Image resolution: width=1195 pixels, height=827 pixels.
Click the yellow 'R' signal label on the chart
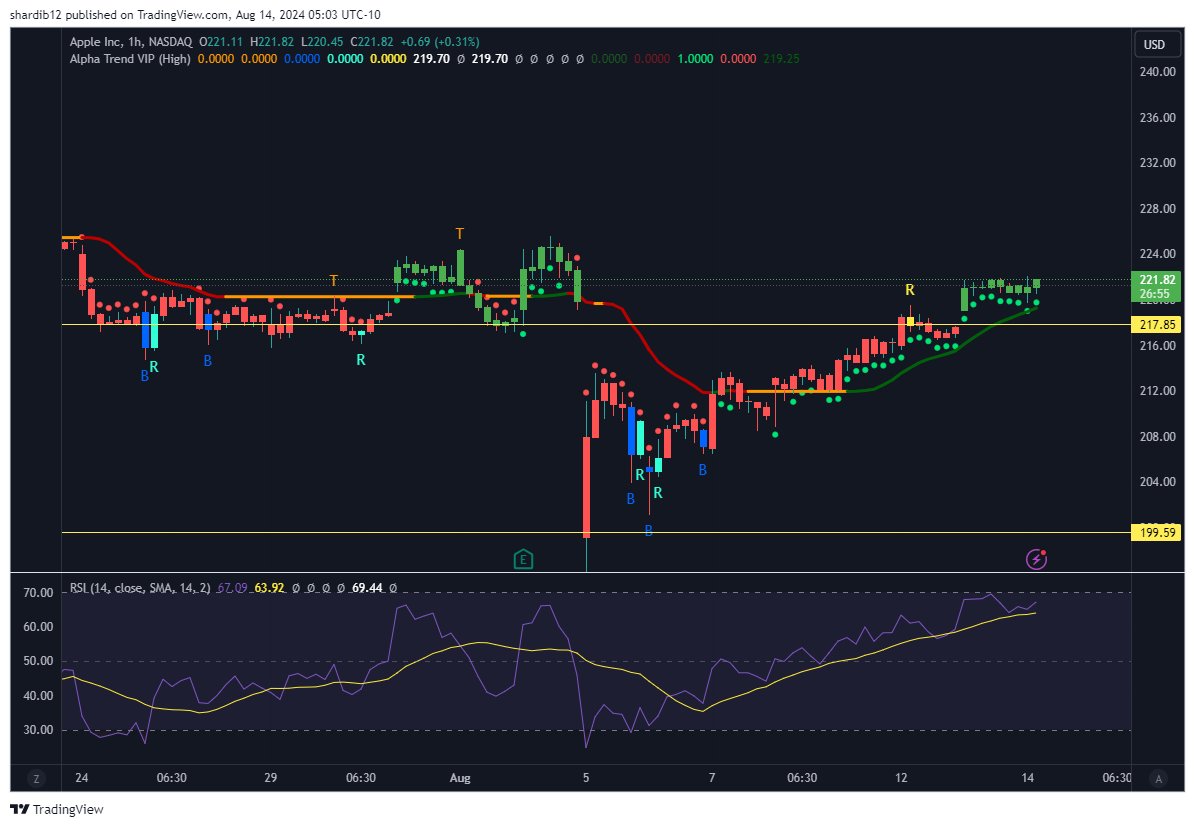909,290
